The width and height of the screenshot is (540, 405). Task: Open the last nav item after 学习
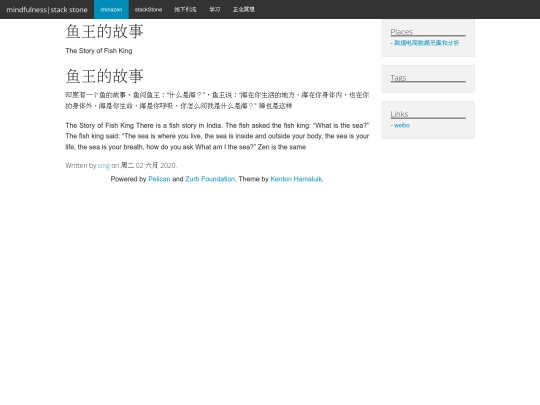(x=243, y=9)
